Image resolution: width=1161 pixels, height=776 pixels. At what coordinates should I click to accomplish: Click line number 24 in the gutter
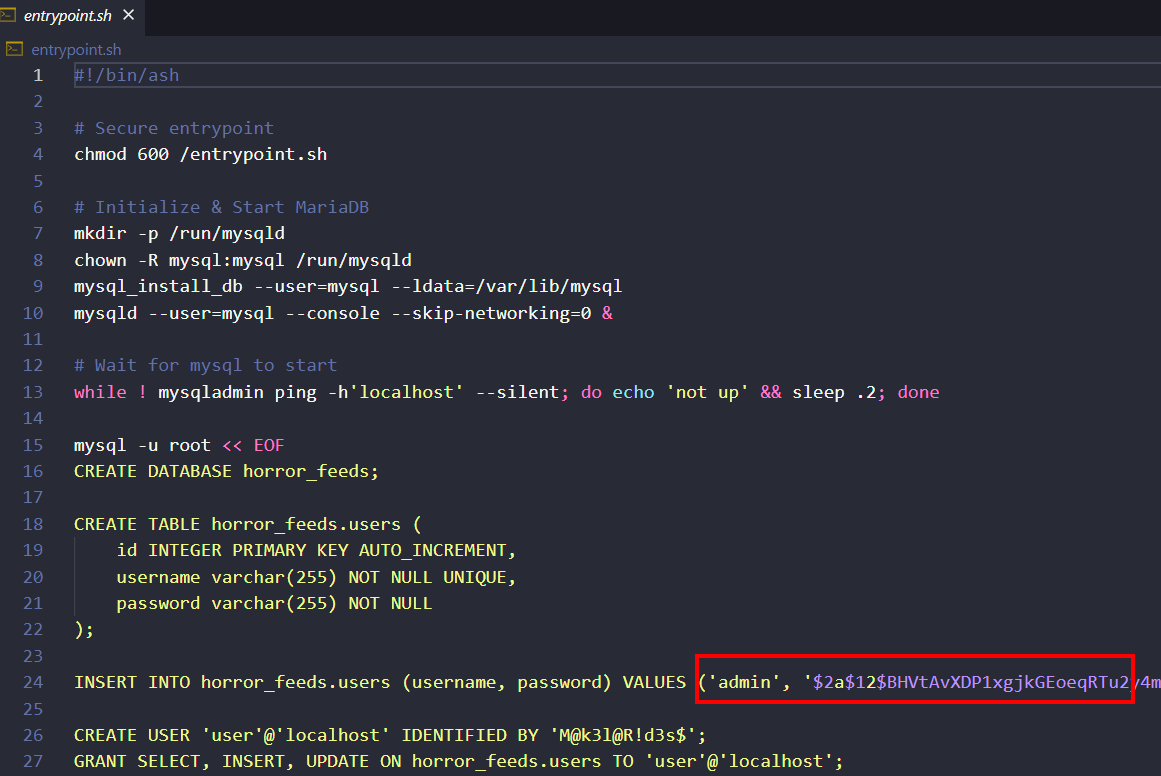pyautogui.click(x=33, y=682)
